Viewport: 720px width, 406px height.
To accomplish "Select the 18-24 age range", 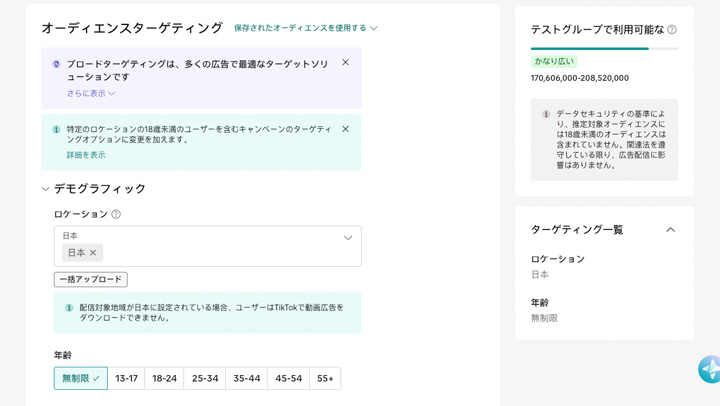I will [x=164, y=378].
